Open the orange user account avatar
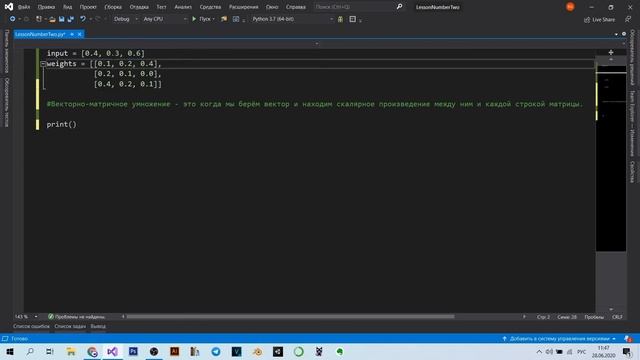Image resolution: width=640 pixels, height=360 pixels. (x=570, y=7)
